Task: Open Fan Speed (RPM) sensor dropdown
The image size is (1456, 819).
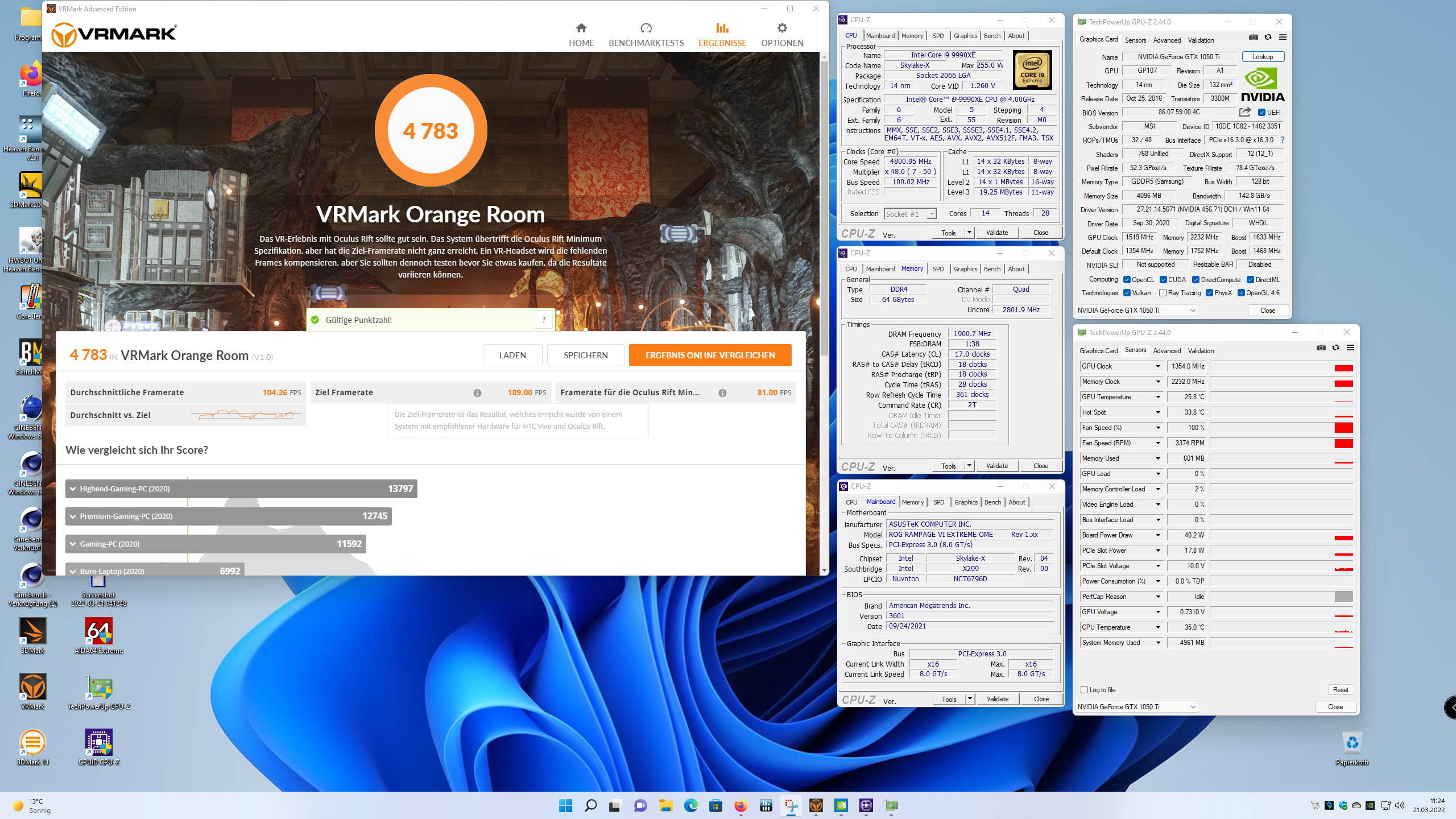Action: pos(1158,443)
